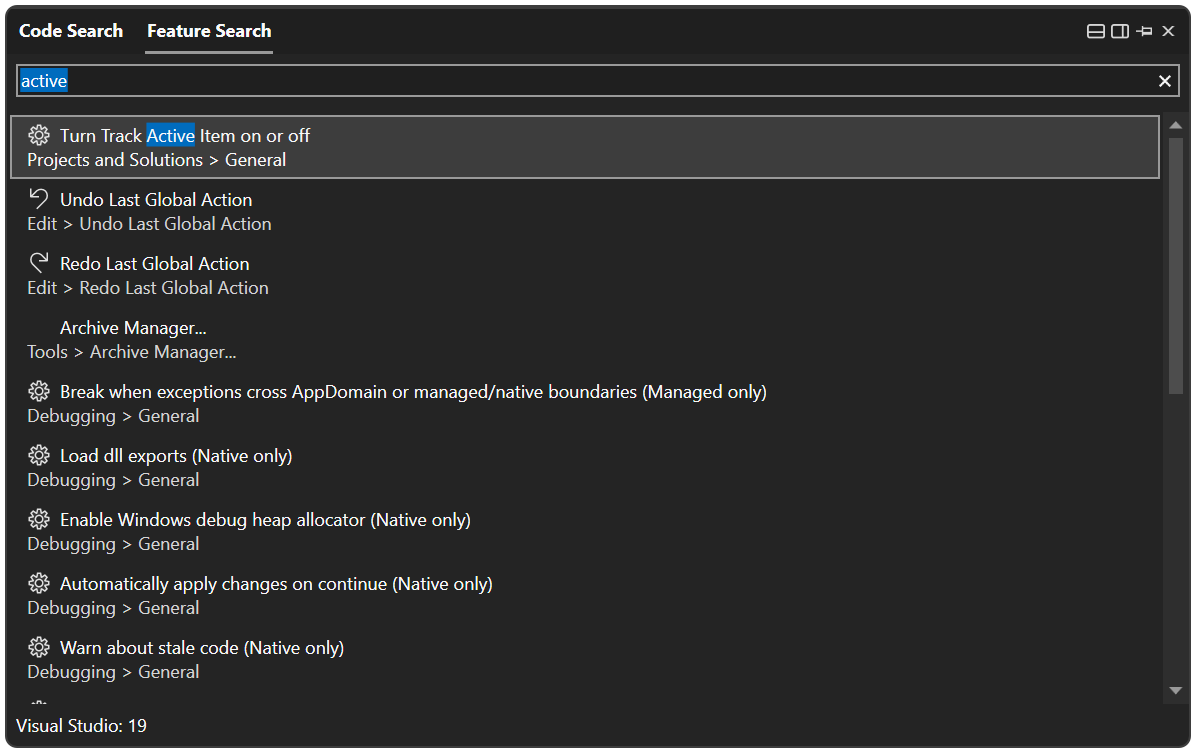Toggle vertical split layout for search results
The width and height of the screenshot is (1192, 751).
pyautogui.click(x=1119, y=30)
